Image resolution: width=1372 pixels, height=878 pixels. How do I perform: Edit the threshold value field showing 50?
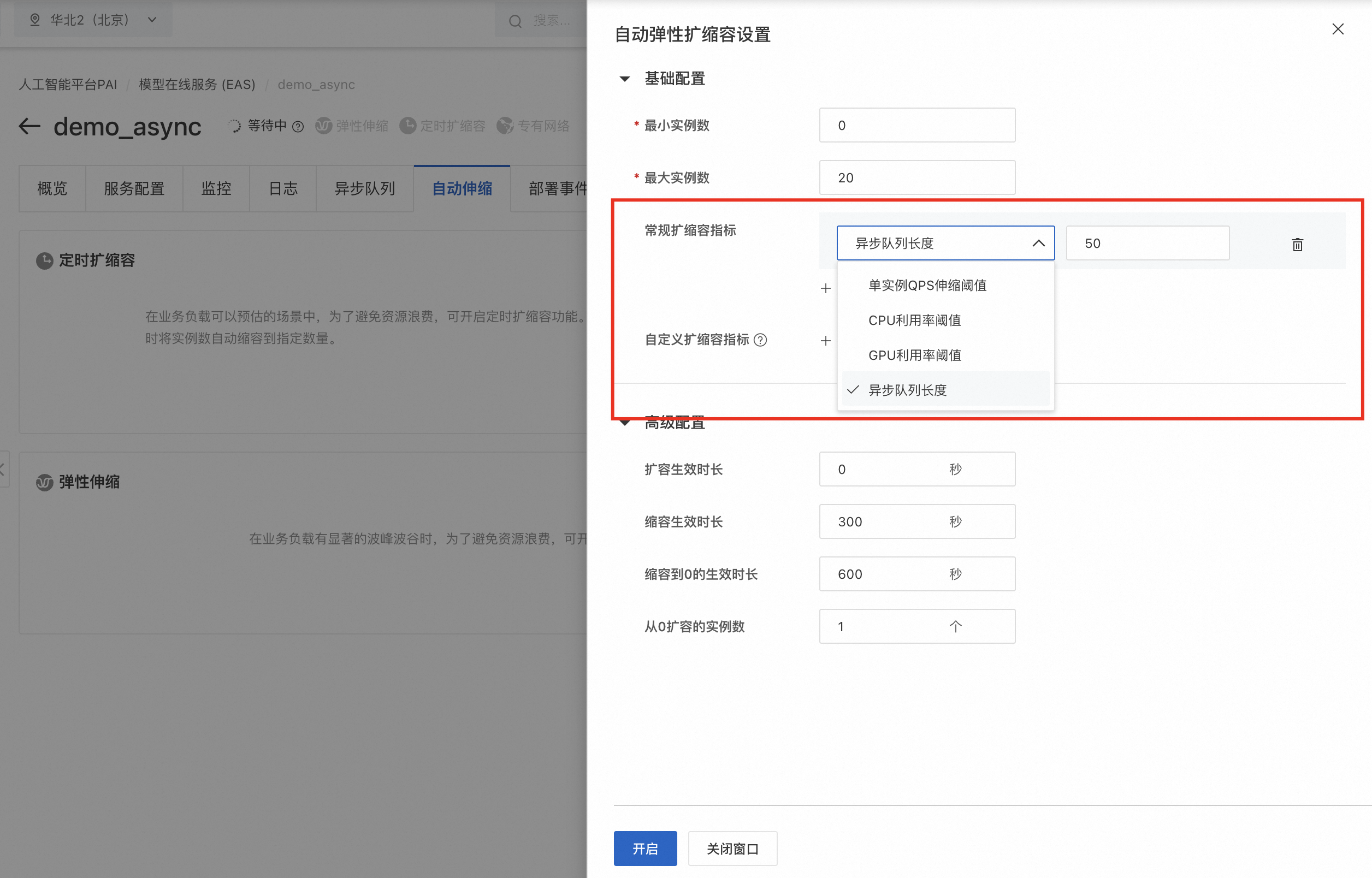pos(1148,243)
